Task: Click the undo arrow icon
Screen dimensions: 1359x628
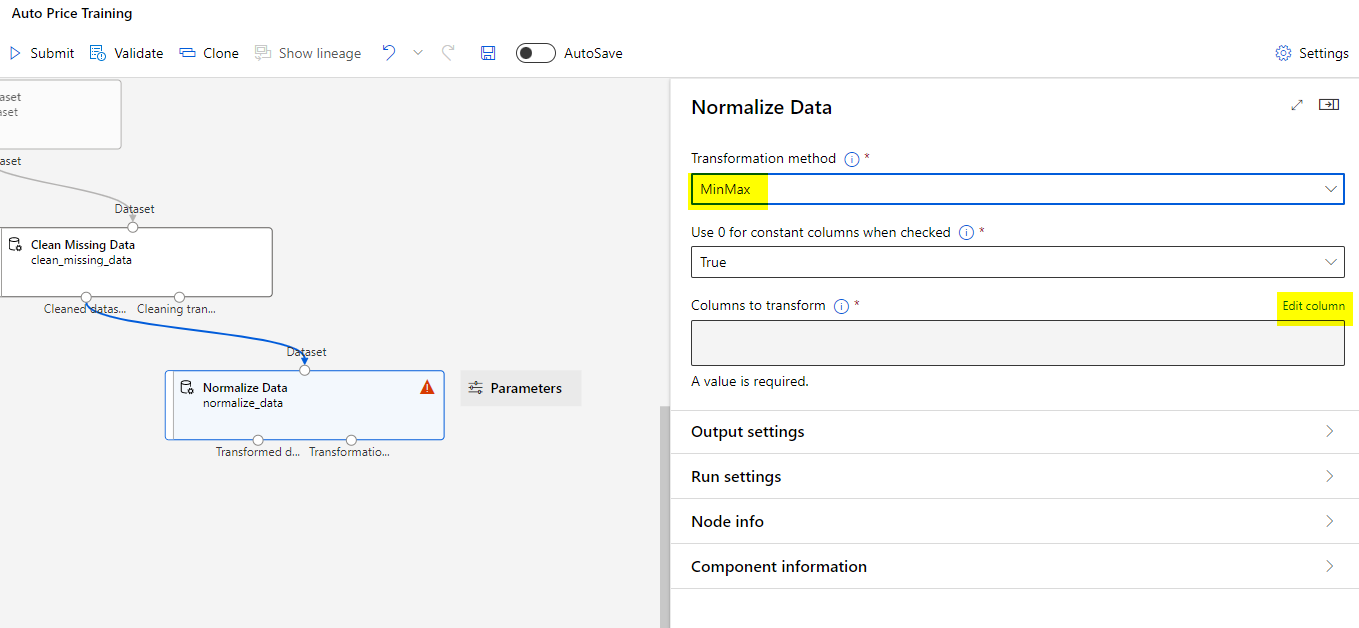Action: coord(389,53)
